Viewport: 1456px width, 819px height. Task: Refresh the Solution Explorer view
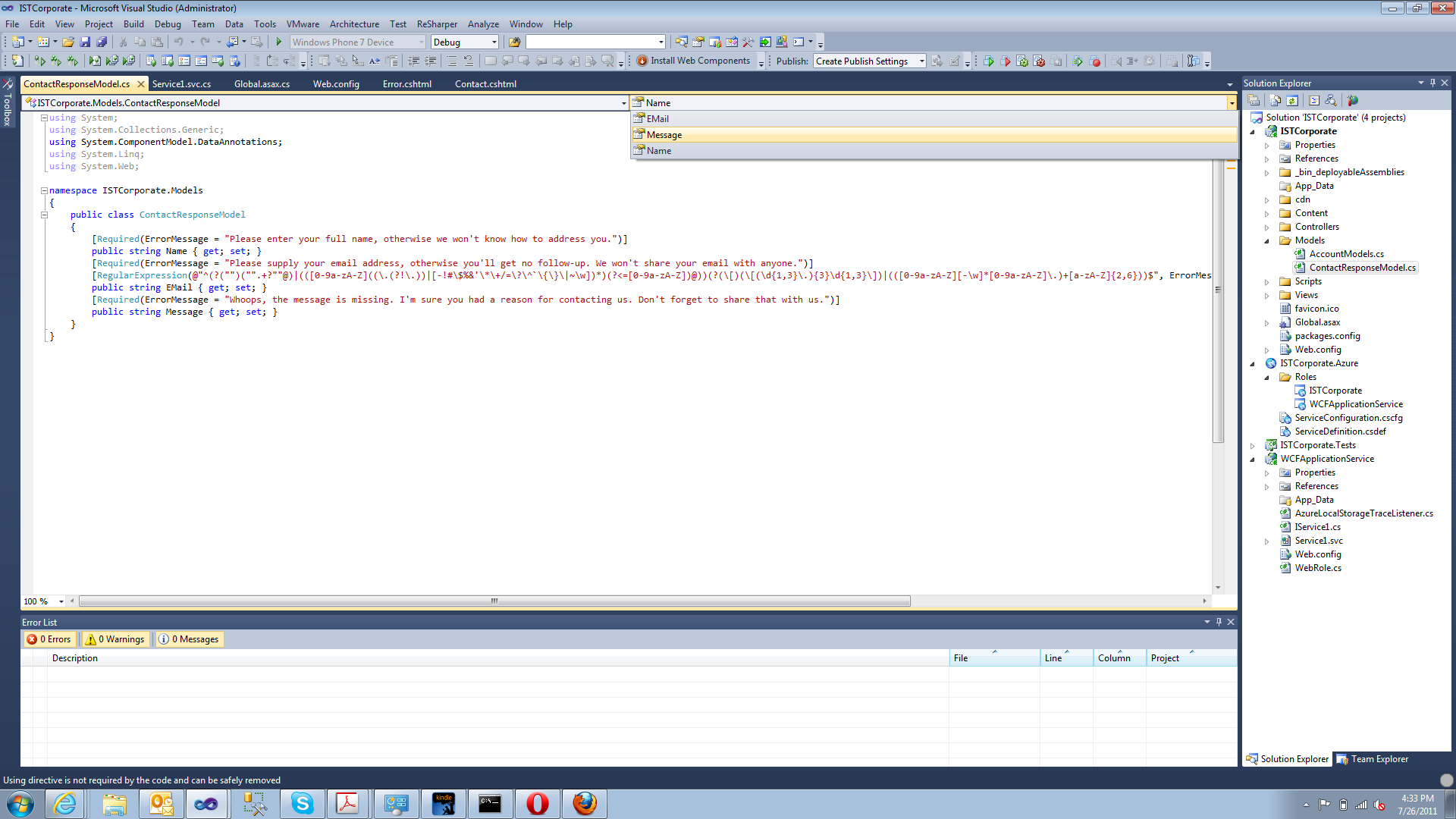(1292, 100)
